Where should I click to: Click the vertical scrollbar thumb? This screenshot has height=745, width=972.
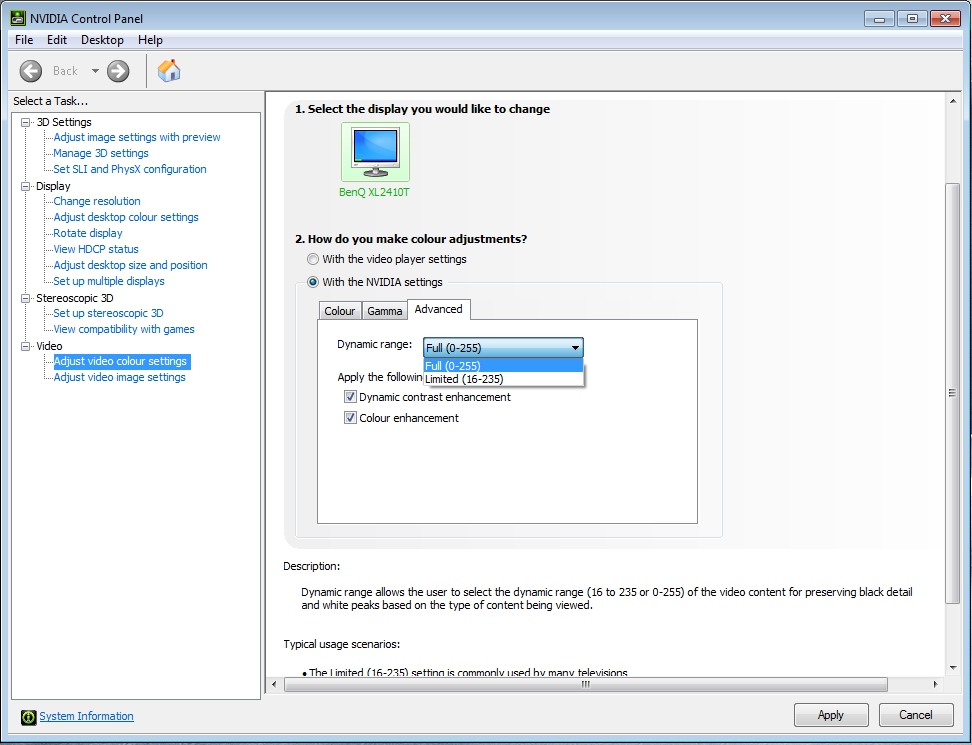953,393
